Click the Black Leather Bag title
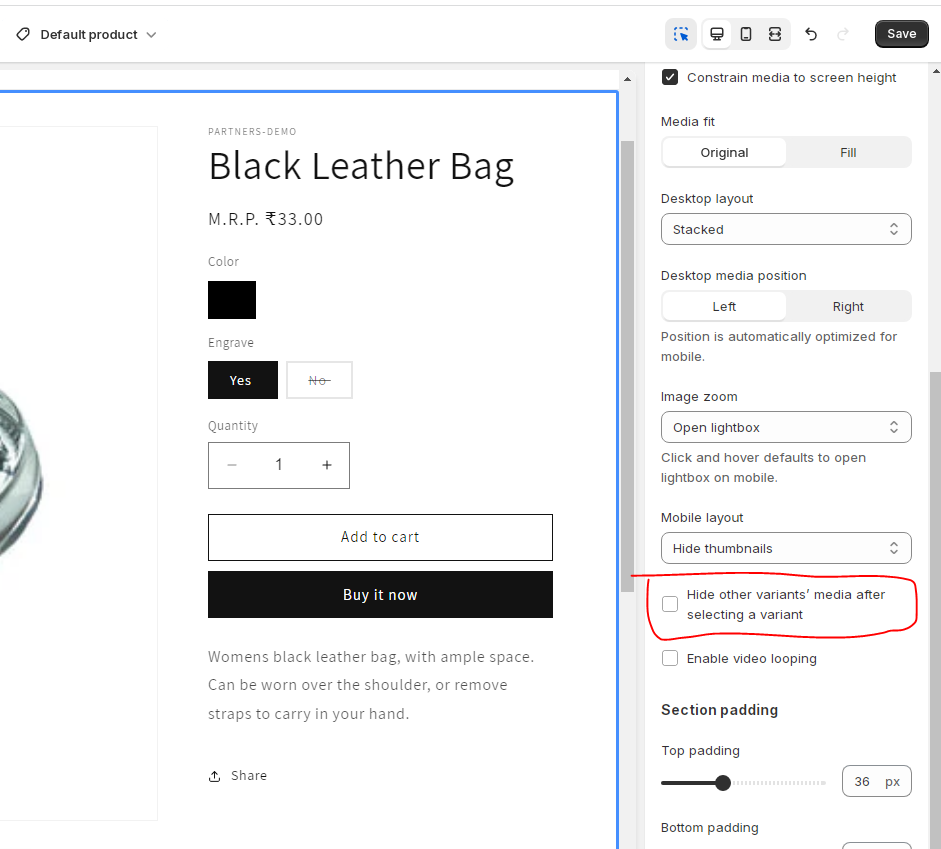Screen dimensions: 941x849 click(x=361, y=166)
